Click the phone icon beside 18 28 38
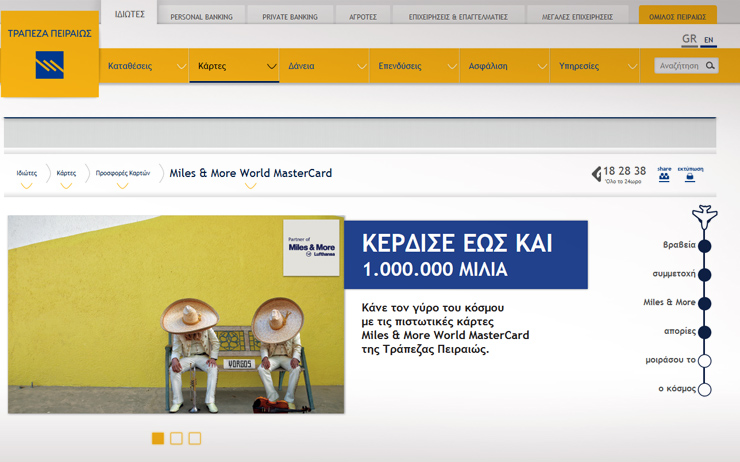 tap(597, 174)
